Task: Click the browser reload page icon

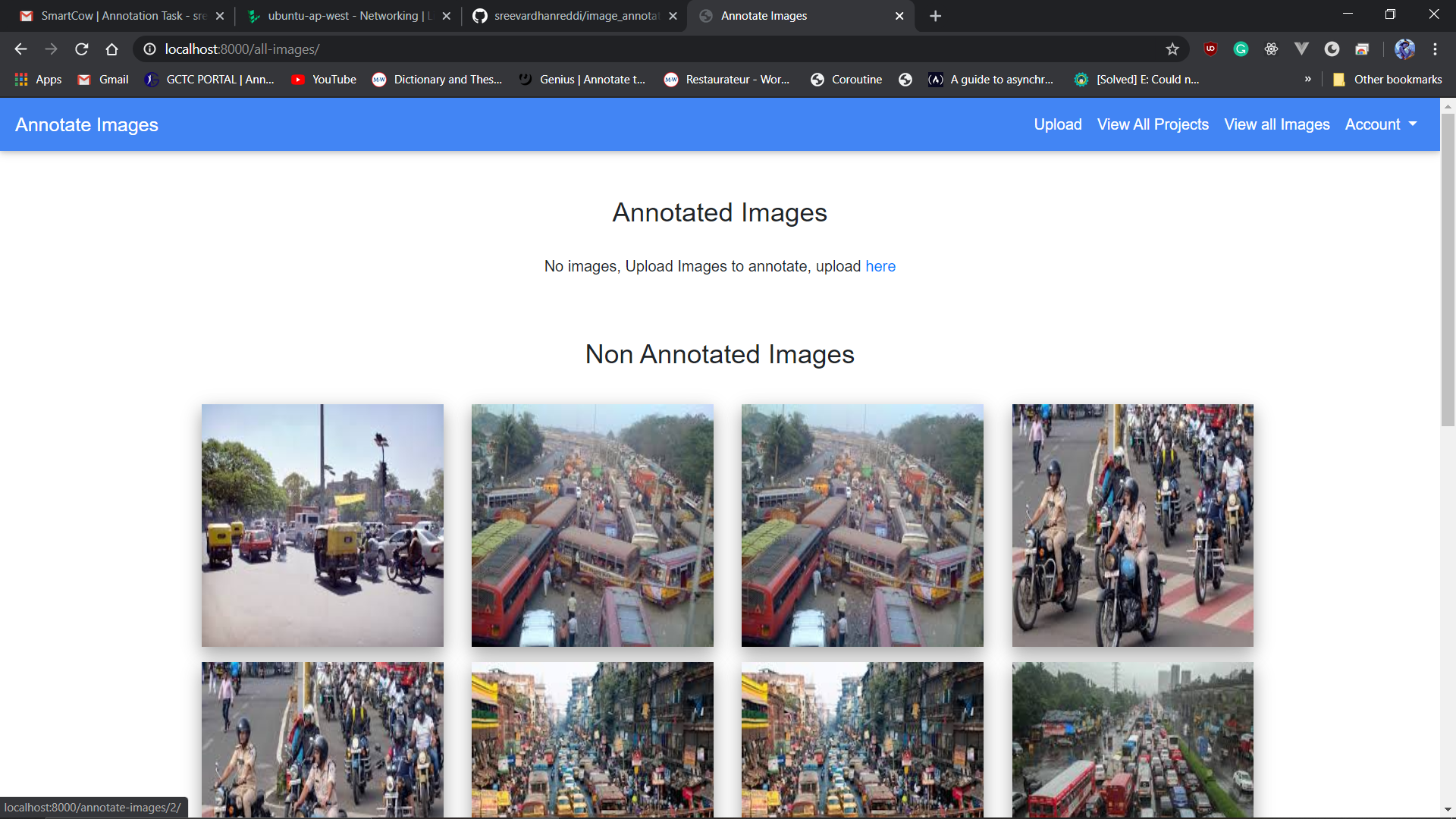Action: click(x=82, y=49)
